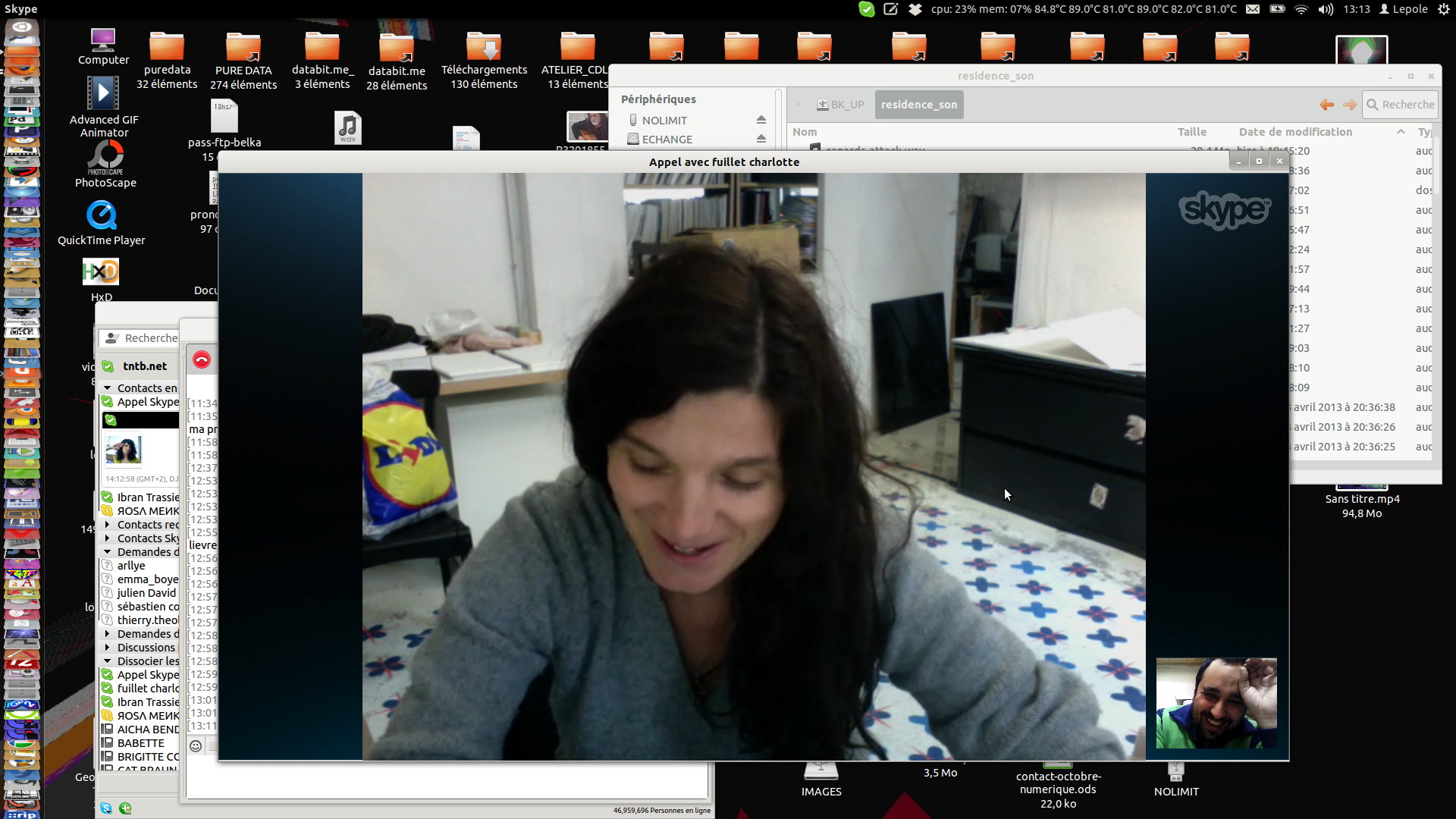
Task: Eject the NOLIMIT device
Action: pos(761,120)
